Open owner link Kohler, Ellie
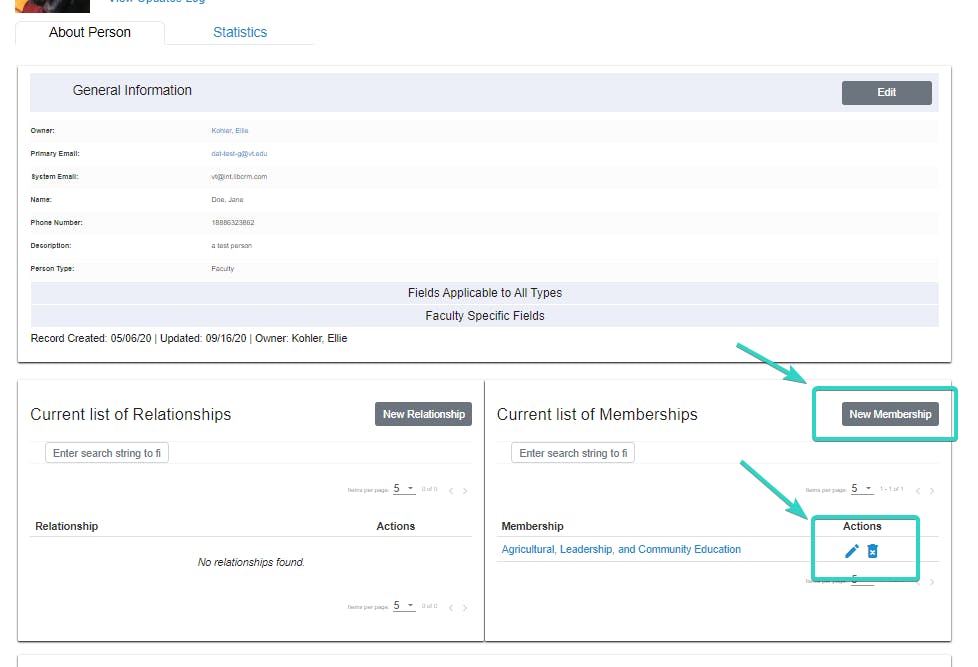 coord(230,130)
